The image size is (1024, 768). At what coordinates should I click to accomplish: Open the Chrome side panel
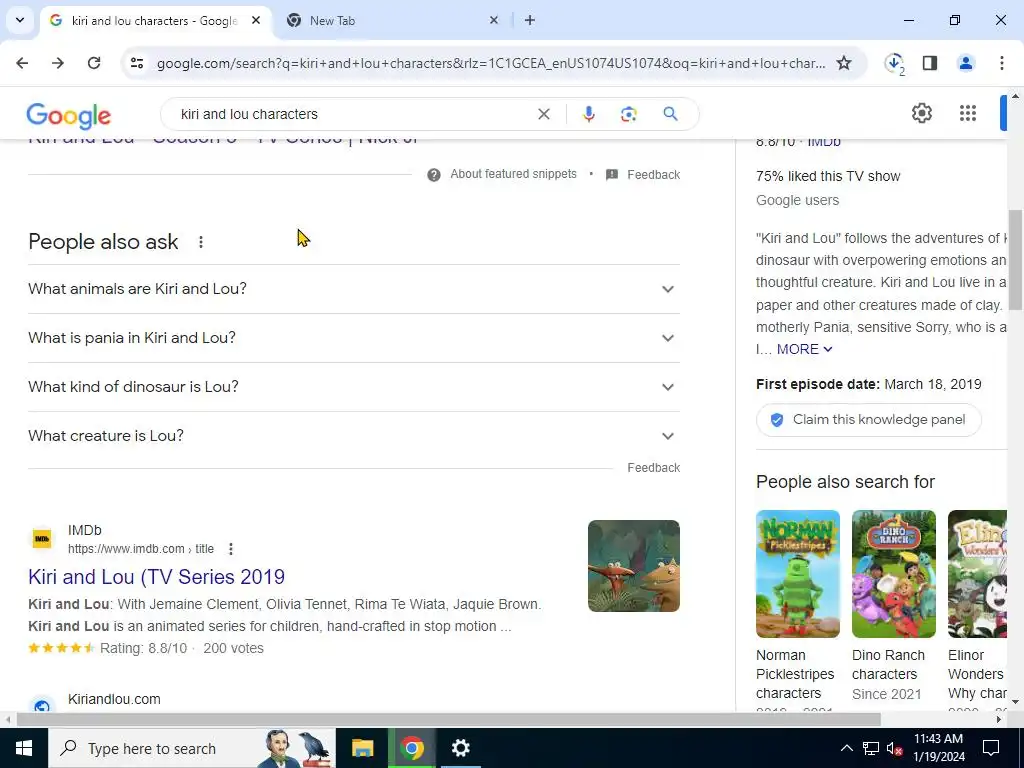tap(930, 63)
